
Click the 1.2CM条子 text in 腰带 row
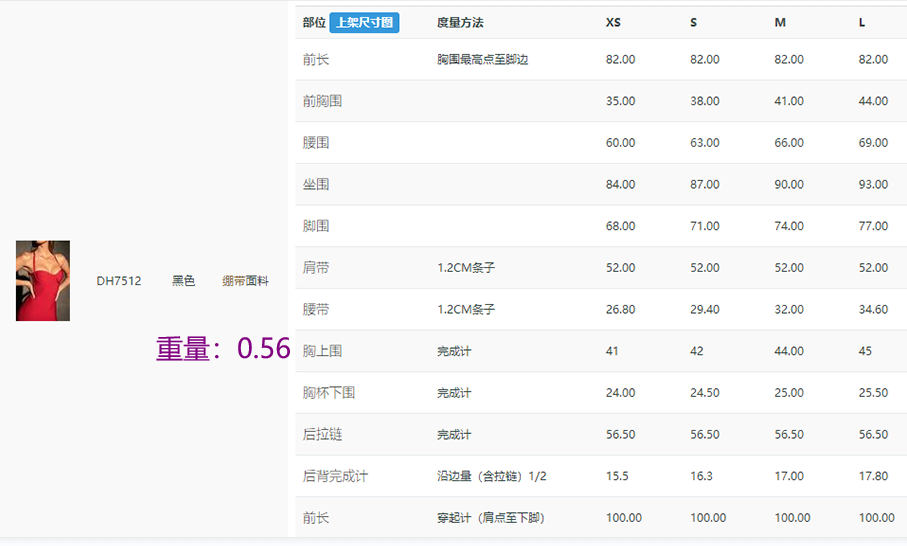coord(466,309)
